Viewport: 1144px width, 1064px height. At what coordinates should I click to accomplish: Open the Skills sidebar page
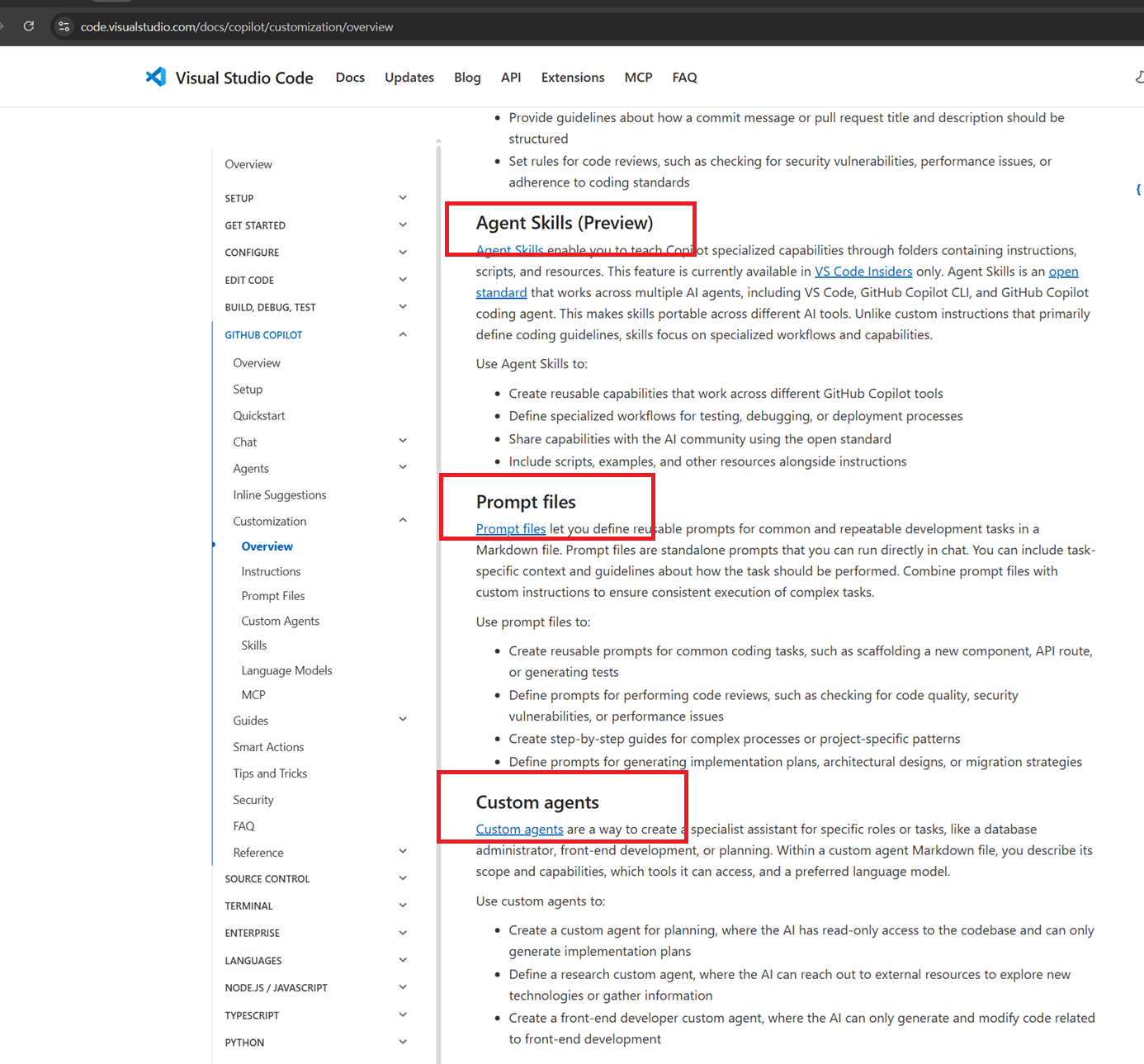click(254, 645)
